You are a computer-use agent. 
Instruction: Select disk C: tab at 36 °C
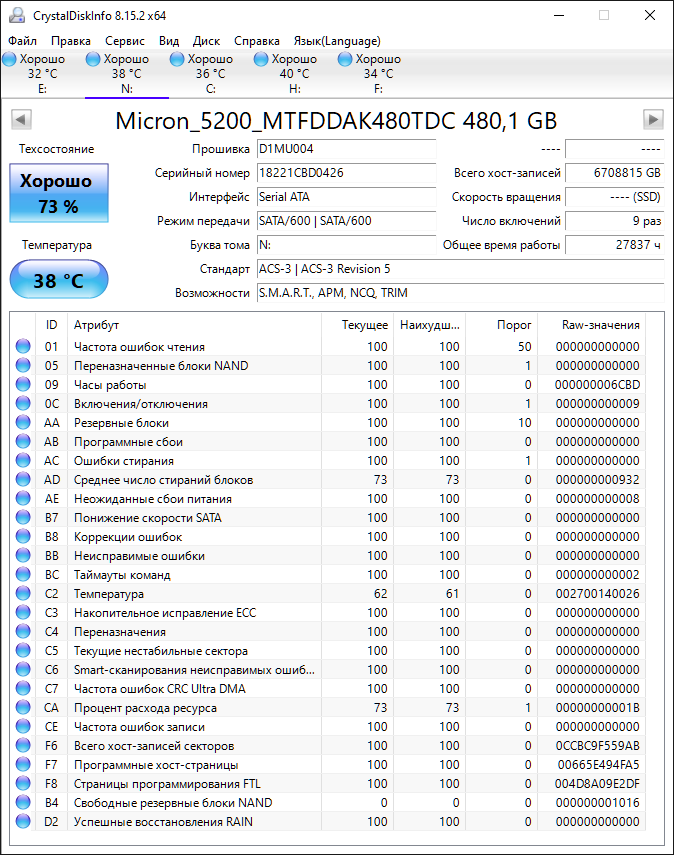pos(210,74)
